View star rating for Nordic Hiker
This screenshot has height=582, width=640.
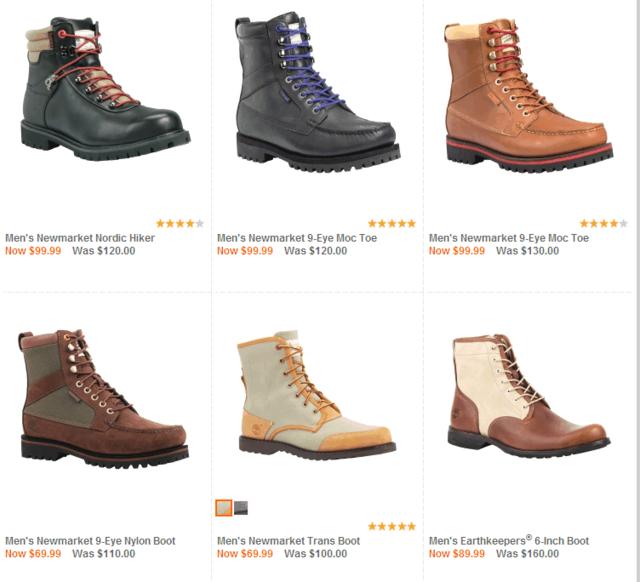click(x=180, y=223)
